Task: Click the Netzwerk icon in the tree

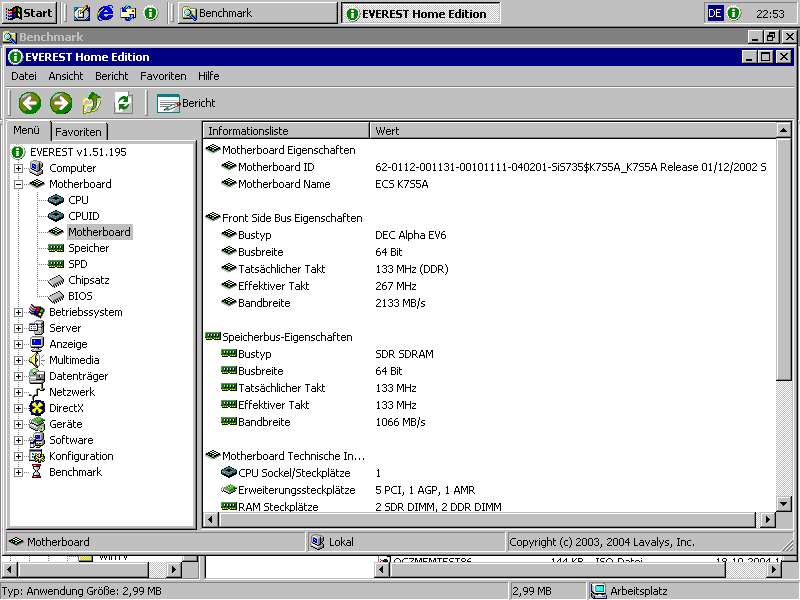Action: (x=36, y=392)
